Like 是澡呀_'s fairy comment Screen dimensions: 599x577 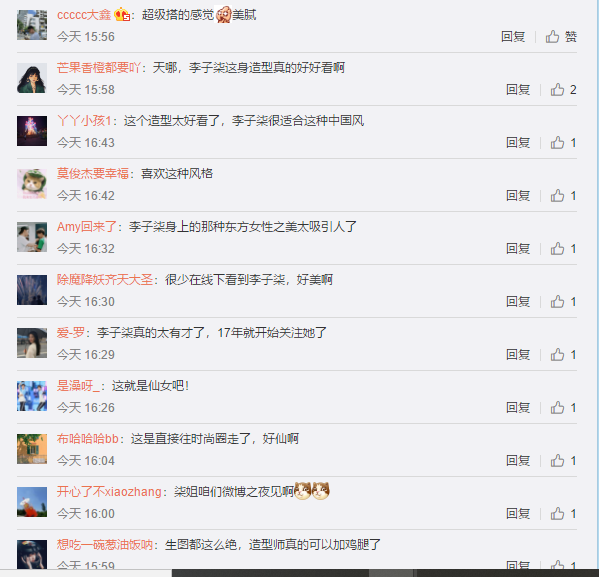563,408
